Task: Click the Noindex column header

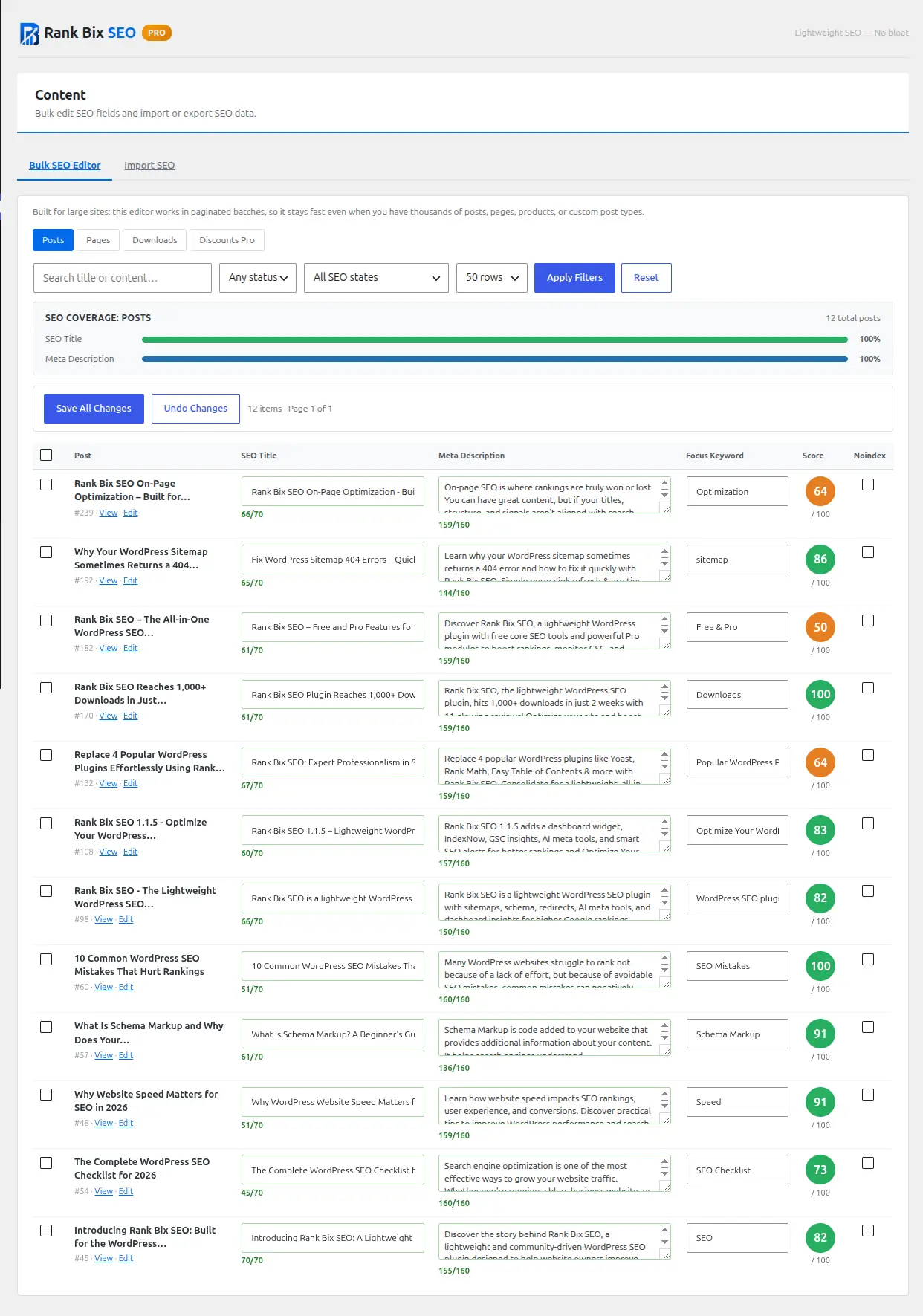Action: coord(869,456)
